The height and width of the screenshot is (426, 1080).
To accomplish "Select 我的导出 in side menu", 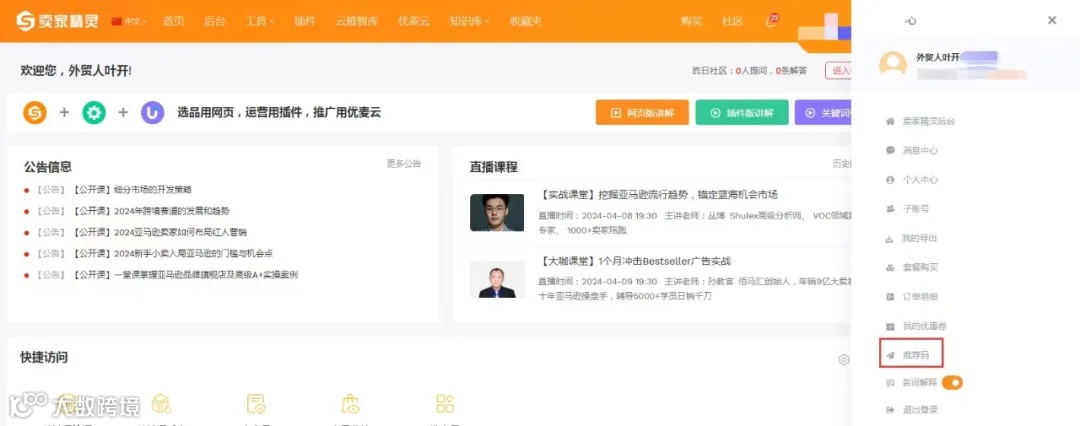I will point(920,239).
